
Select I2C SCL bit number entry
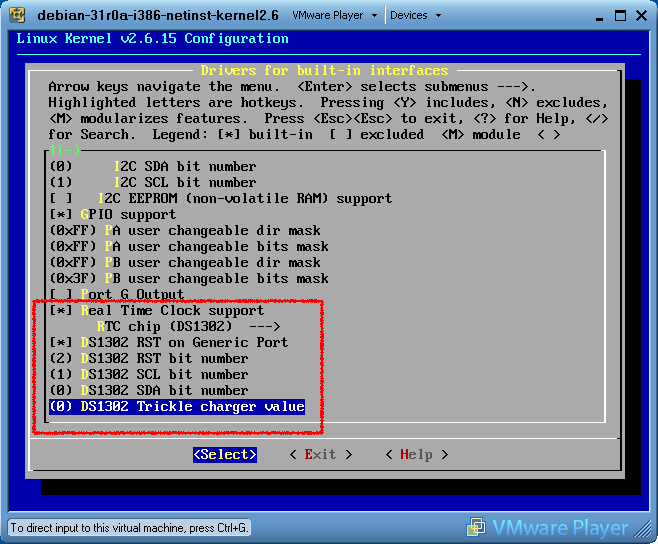click(x=153, y=183)
